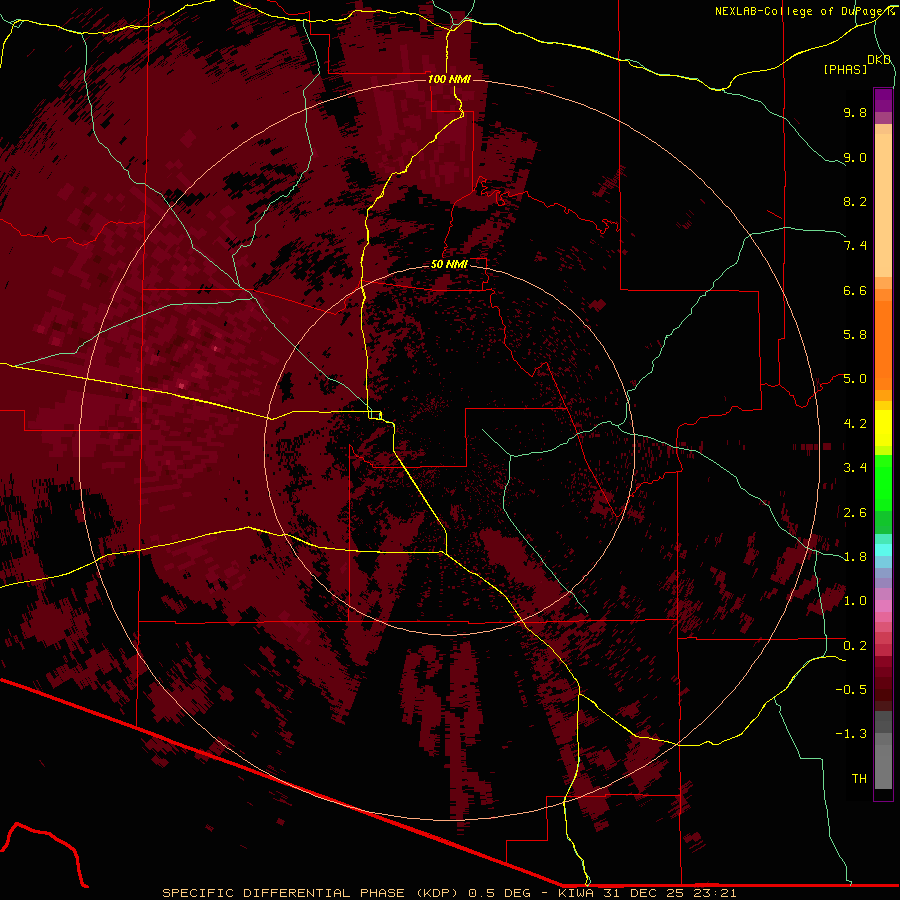Image resolution: width=900 pixels, height=900 pixels.
Task: Click the 8.2 value on the color scale
Action: 855,201
